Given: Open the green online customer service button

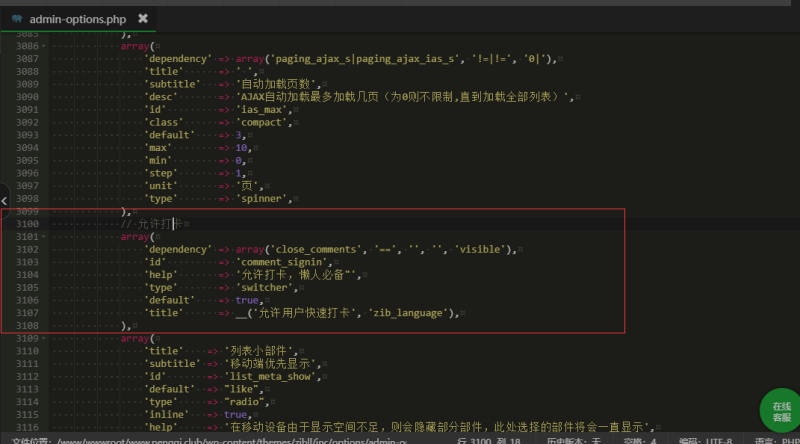Looking at the screenshot, I should coord(780,411).
